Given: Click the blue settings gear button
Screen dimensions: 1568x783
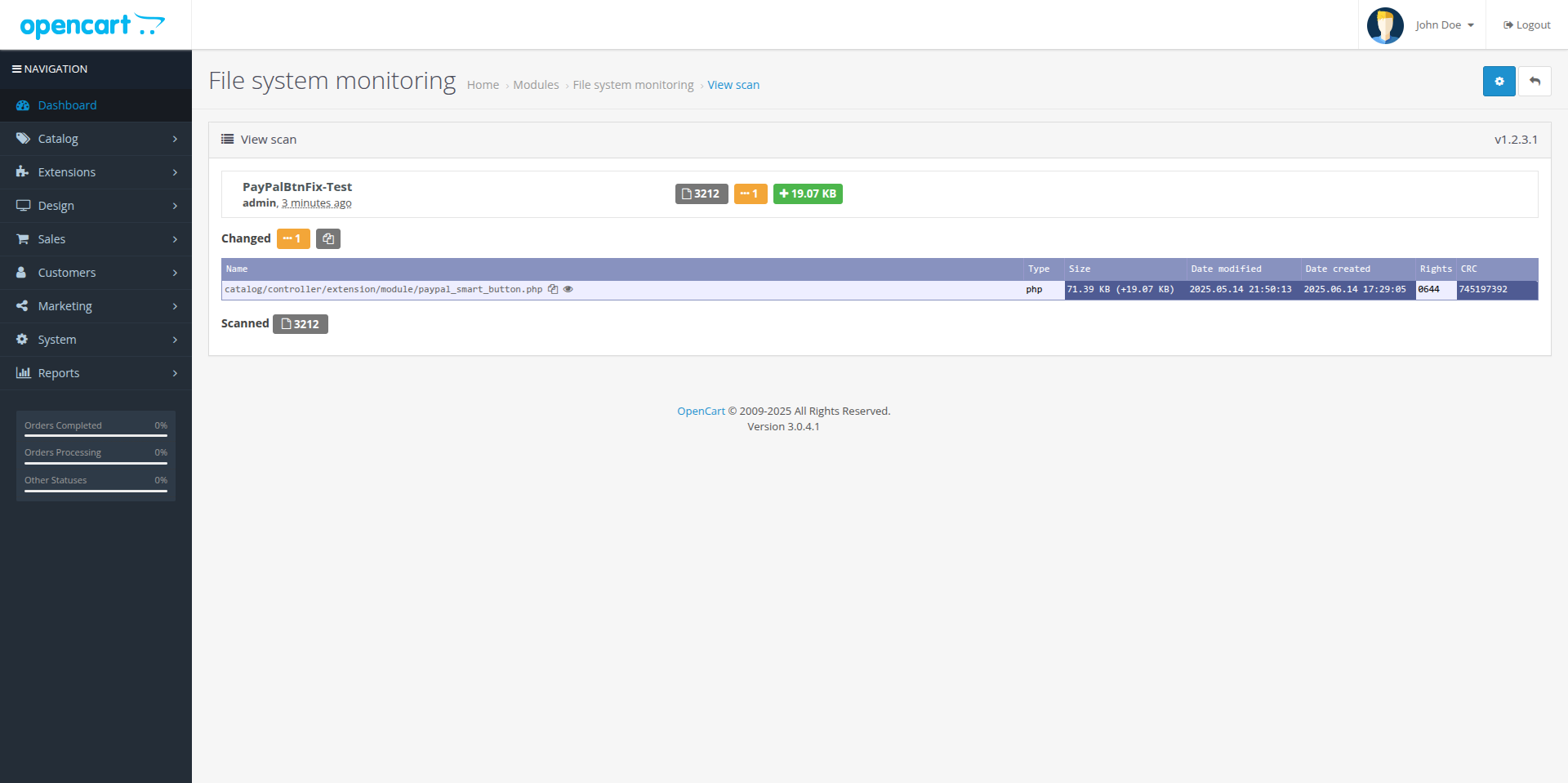Looking at the screenshot, I should tap(1499, 82).
